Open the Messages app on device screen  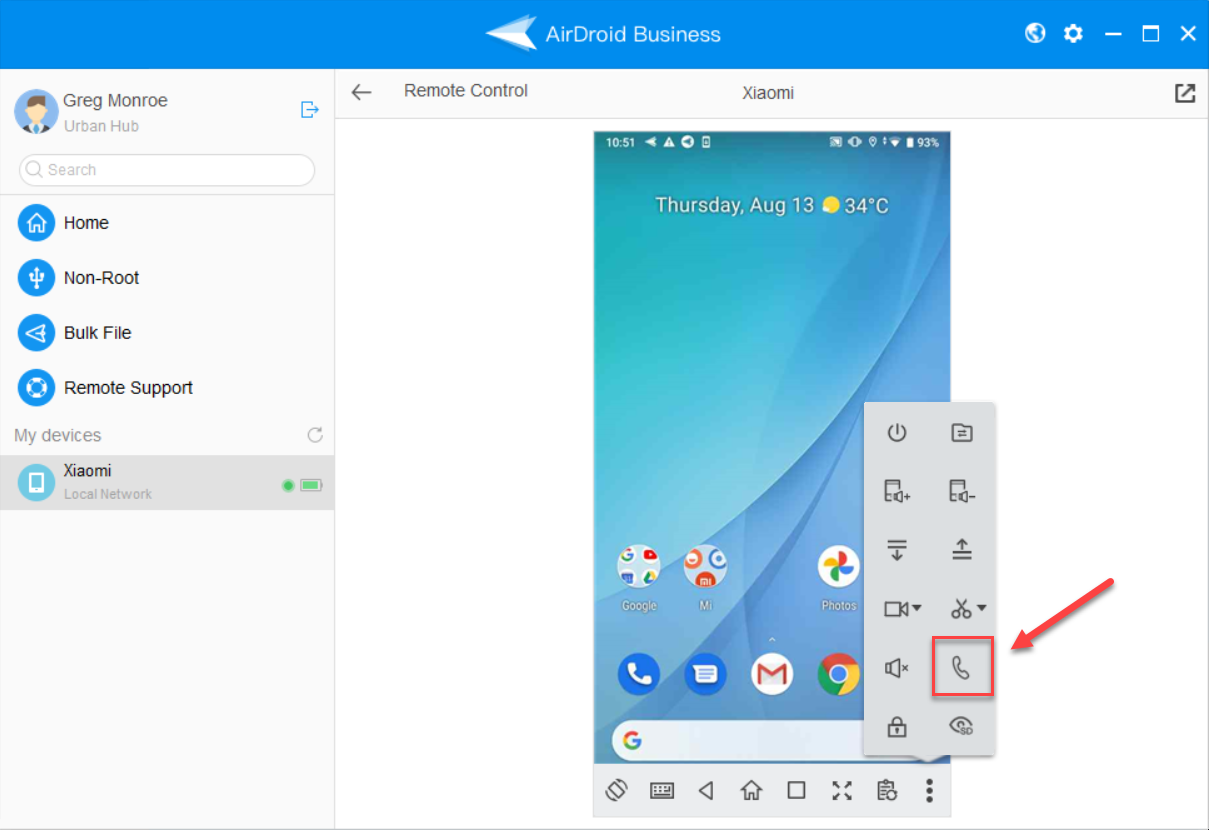pyautogui.click(x=705, y=674)
